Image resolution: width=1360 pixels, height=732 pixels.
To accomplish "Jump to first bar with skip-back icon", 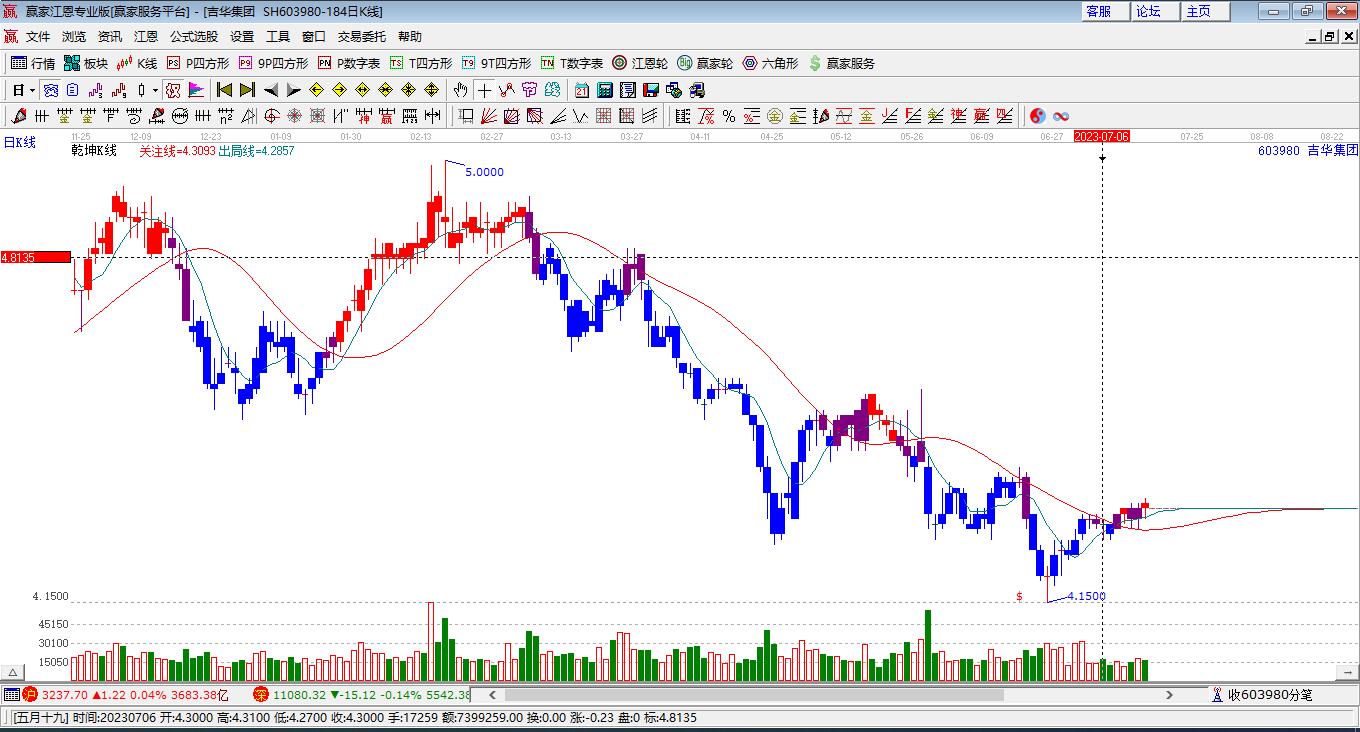I will [224, 90].
